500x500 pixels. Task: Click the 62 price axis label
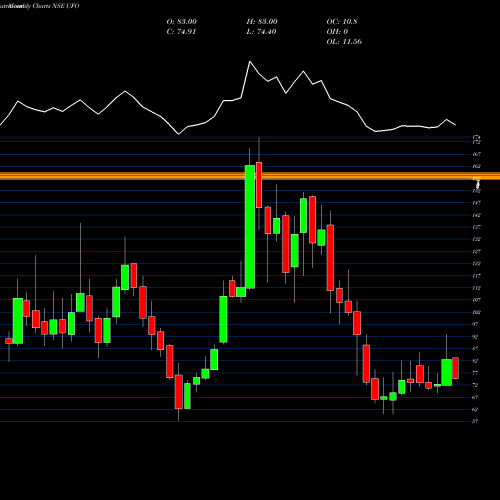(x=476, y=409)
